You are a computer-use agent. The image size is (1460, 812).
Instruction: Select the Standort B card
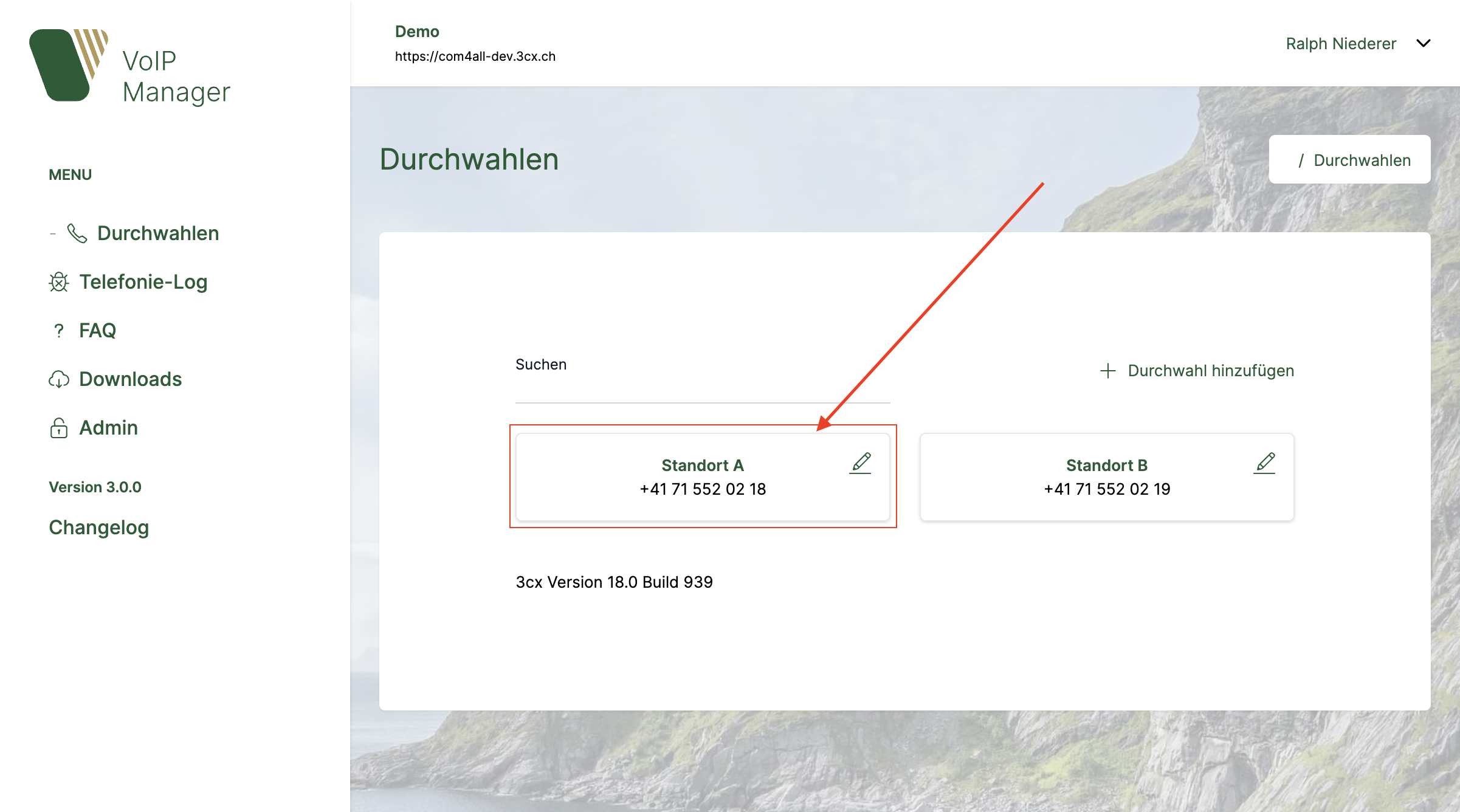pos(1106,478)
